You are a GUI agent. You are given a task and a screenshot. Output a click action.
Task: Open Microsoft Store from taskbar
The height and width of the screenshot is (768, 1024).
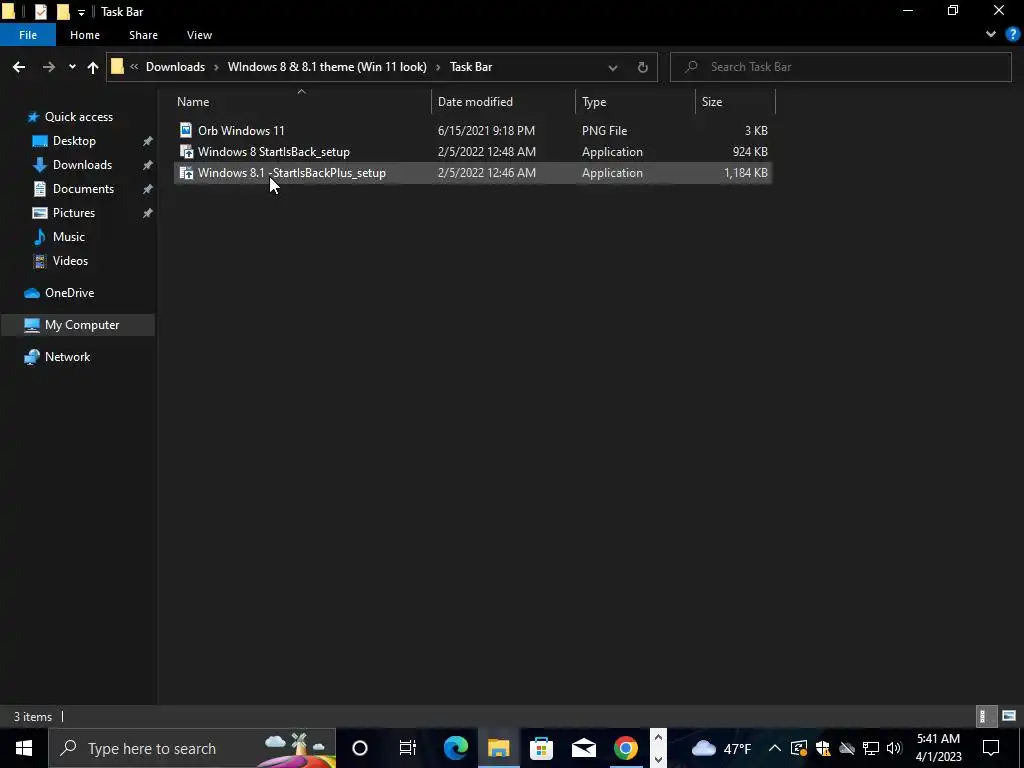pyautogui.click(x=541, y=748)
